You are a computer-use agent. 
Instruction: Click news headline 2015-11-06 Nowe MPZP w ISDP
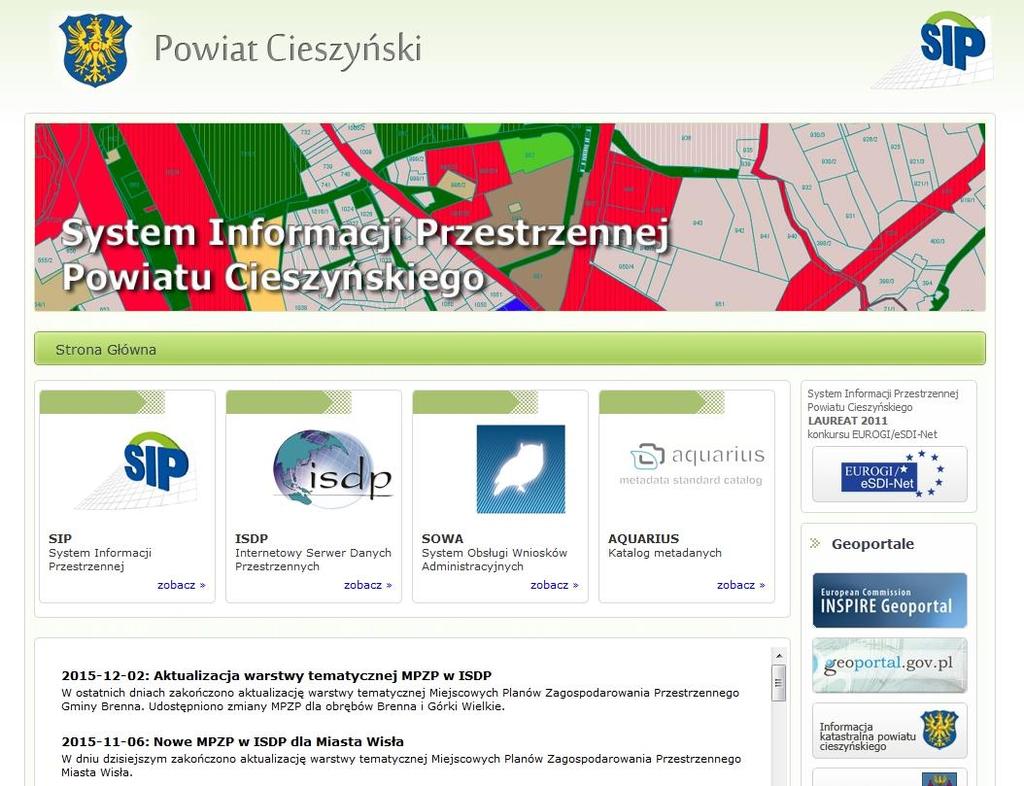232,742
